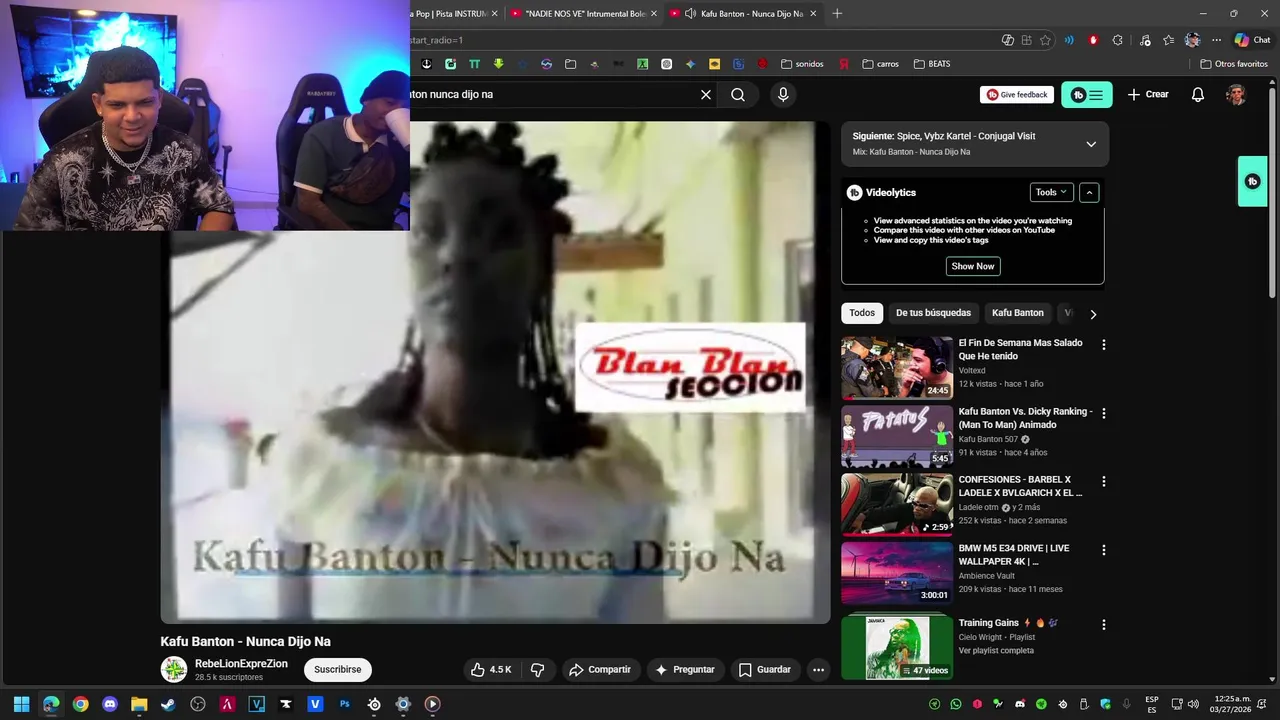Launch OBS Studio from the taskbar
The height and width of the screenshot is (720, 1280).
198,704
